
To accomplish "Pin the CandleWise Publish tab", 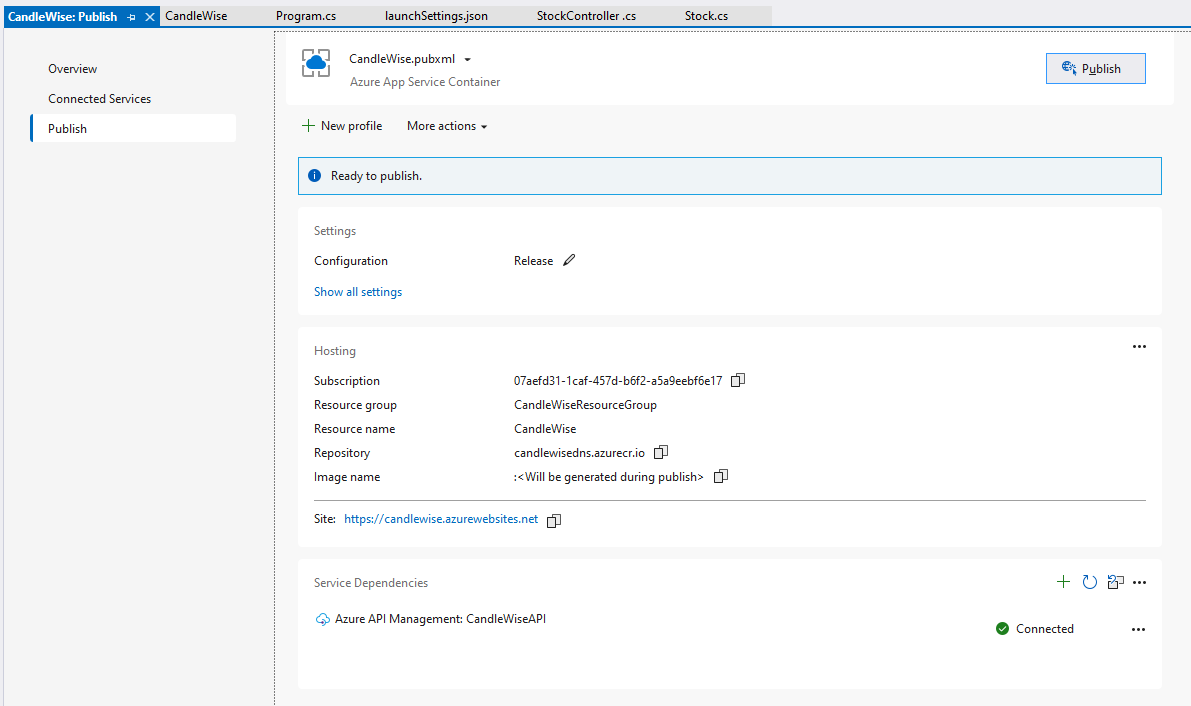I will [x=129, y=16].
